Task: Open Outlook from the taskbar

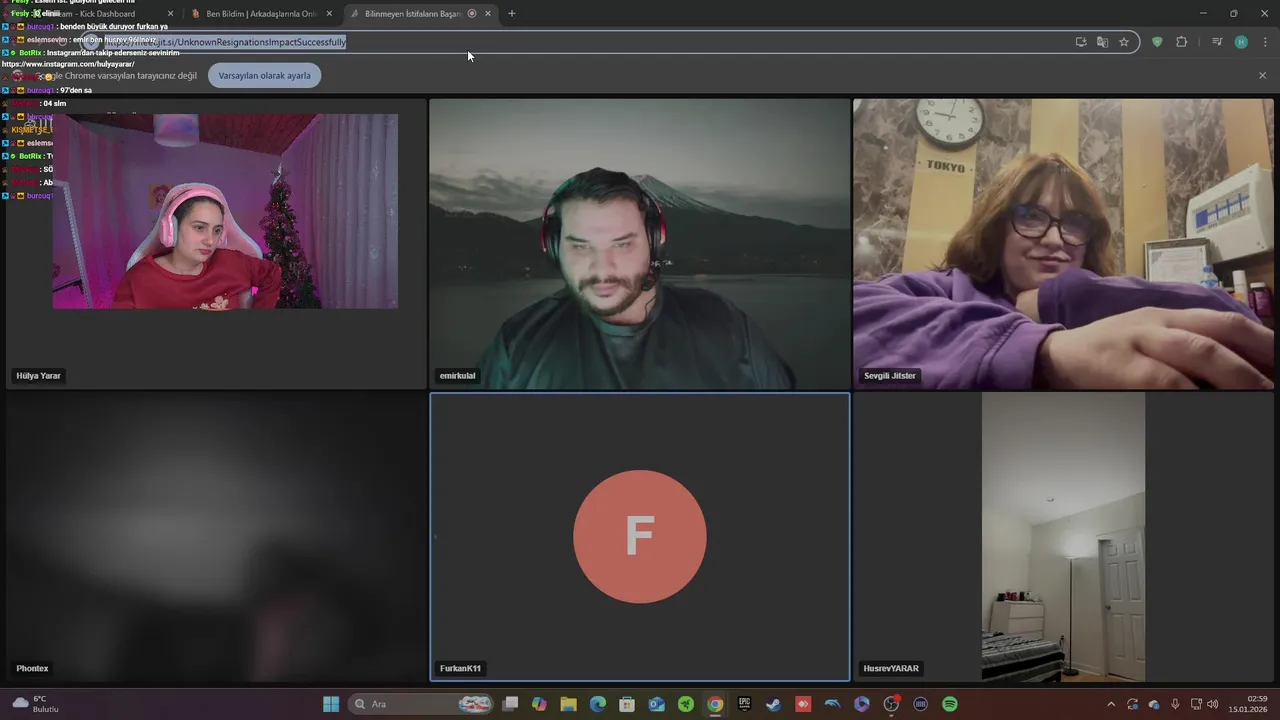Action: pos(657,704)
